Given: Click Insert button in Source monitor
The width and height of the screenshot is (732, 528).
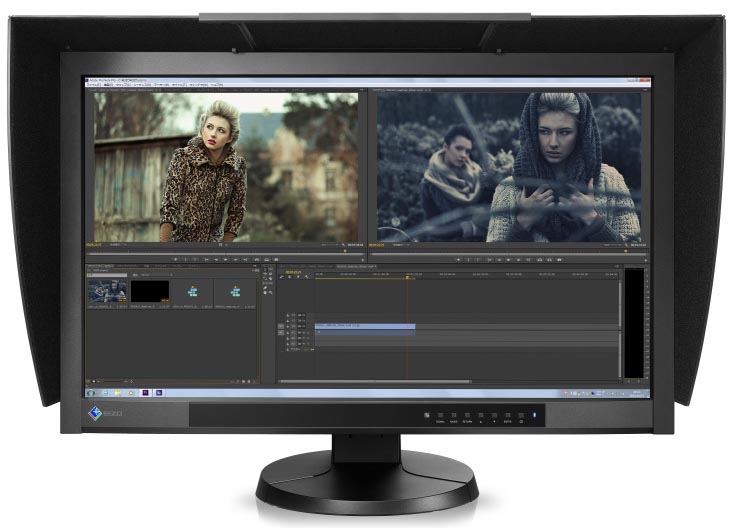Looking at the screenshot, I should (x=257, y=260).
